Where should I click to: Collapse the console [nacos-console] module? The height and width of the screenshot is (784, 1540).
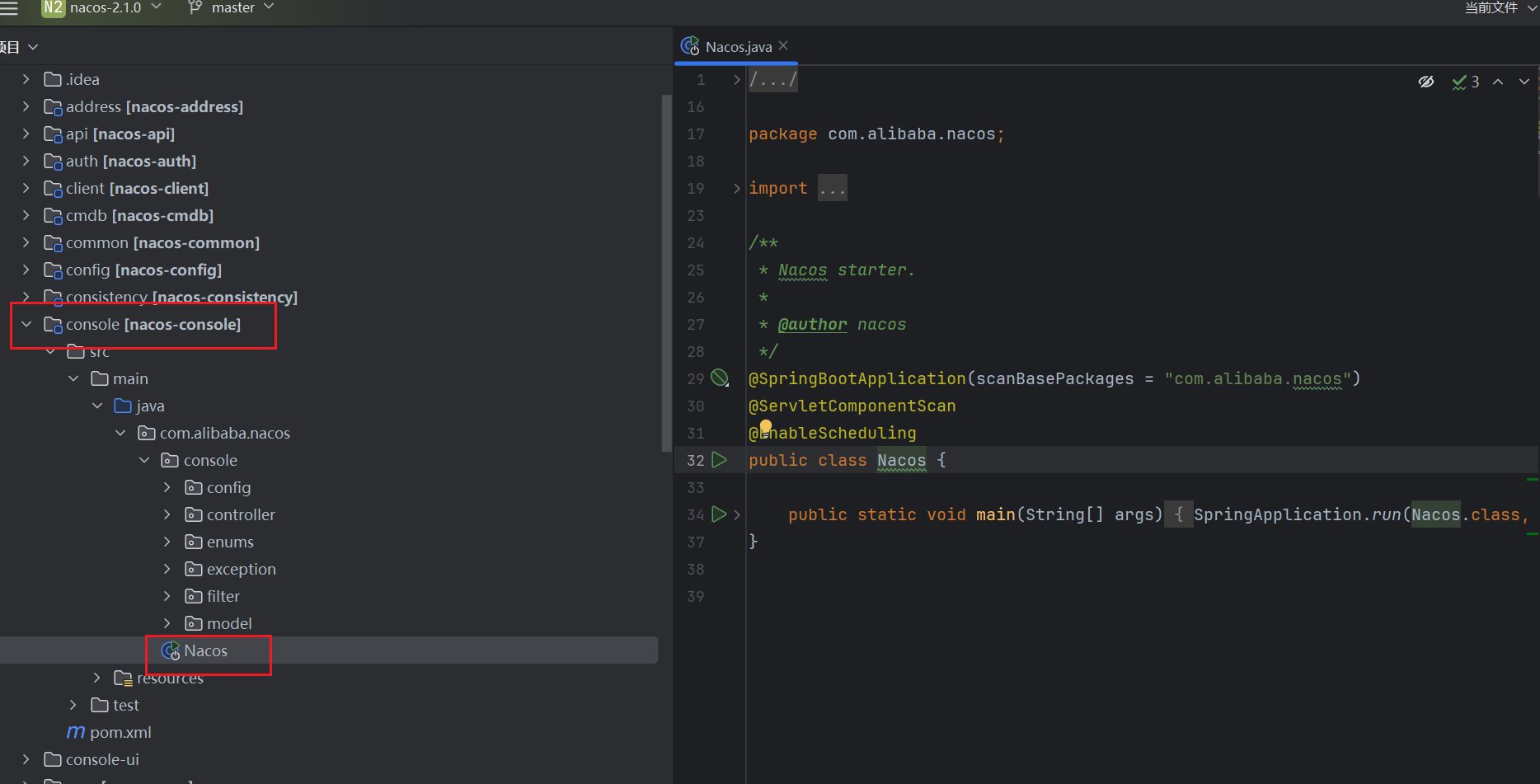(x=26, y=324)
